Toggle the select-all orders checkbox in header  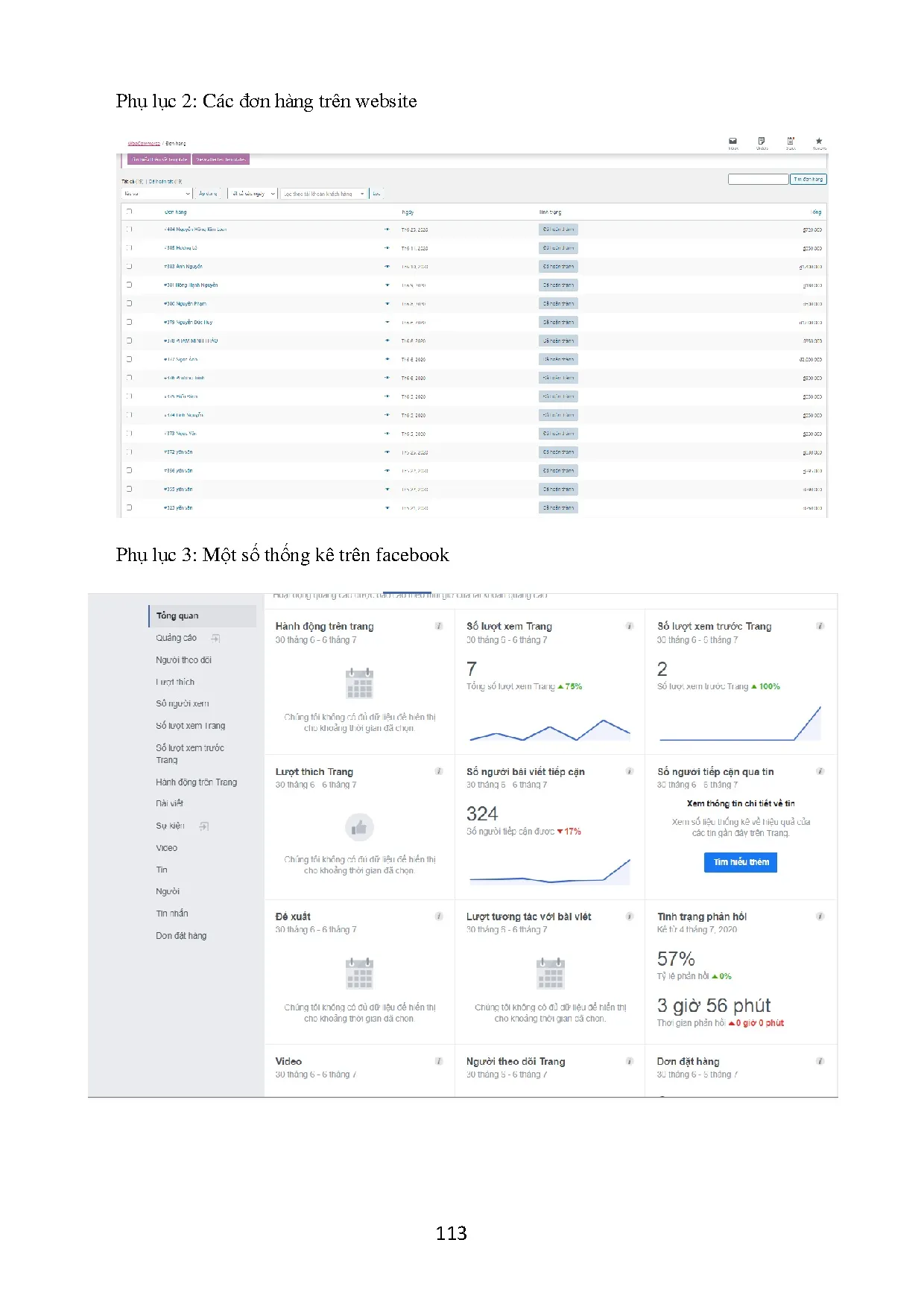129,212
